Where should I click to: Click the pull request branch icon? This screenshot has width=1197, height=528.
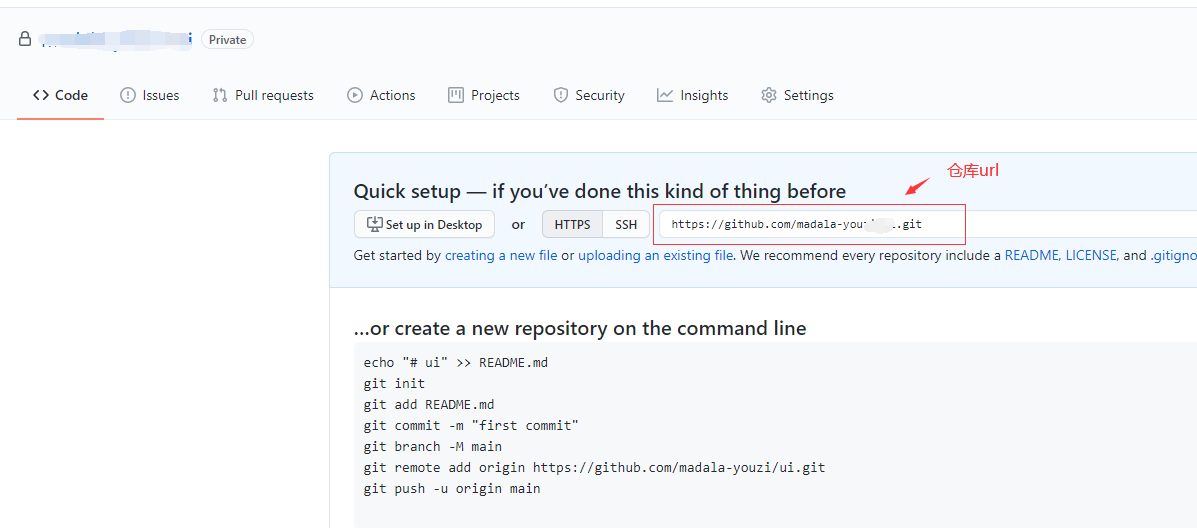tap(220, 95)
